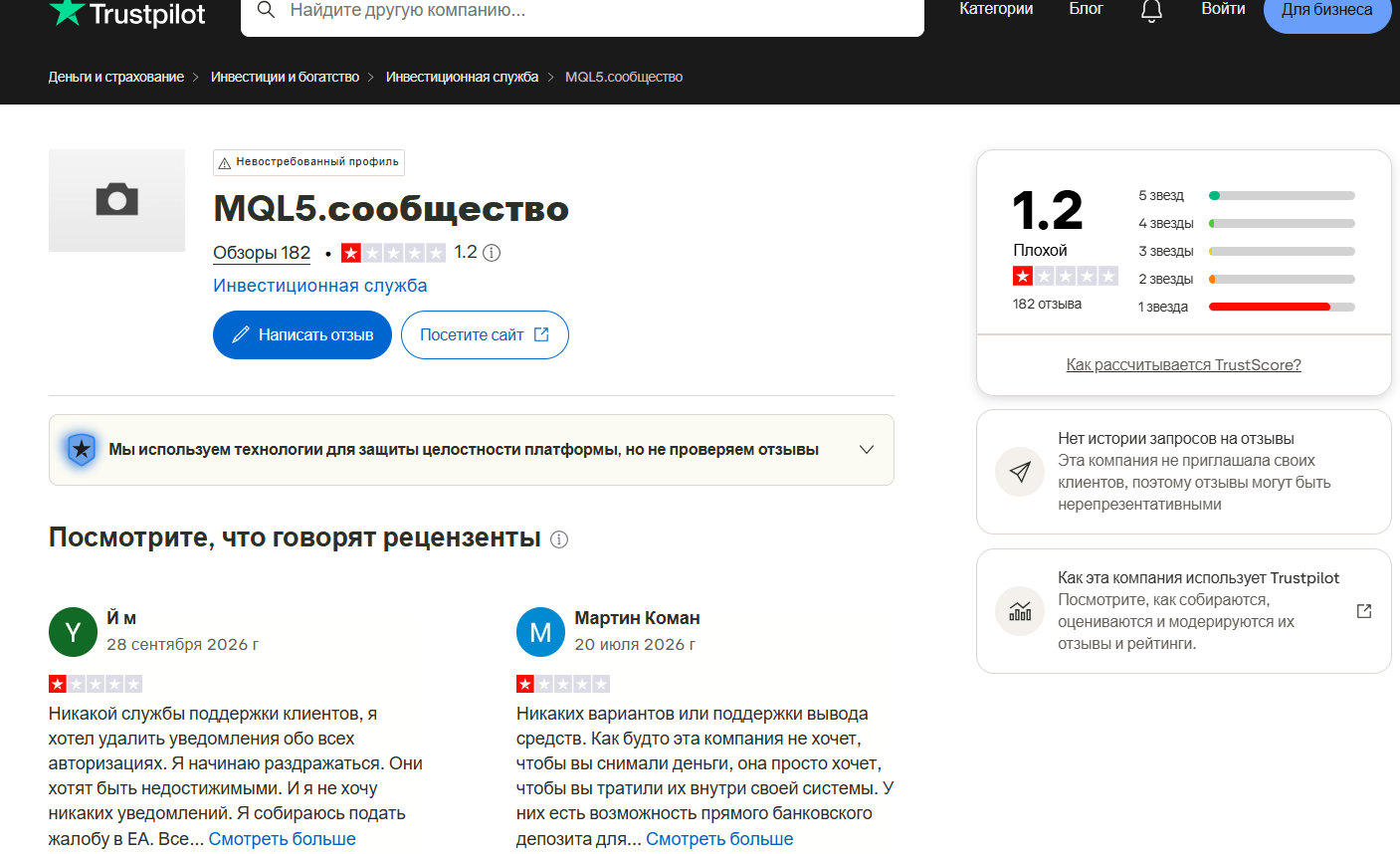
Task: Click the search magnifier icon
Action: [x=266, y=10]
